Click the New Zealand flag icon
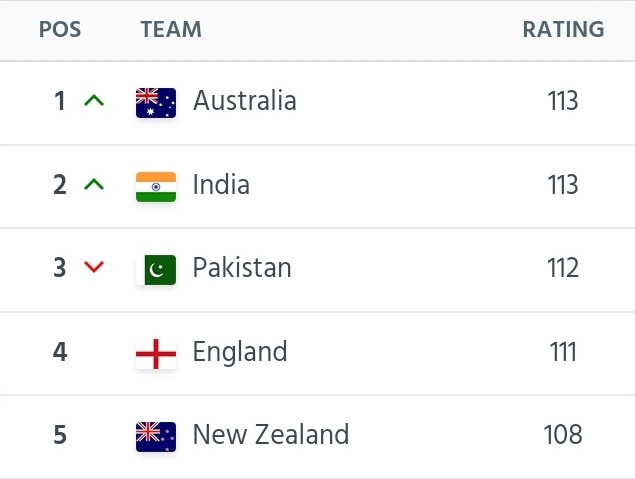The width and height of the screenshot is (635, 479). (156, 437)
